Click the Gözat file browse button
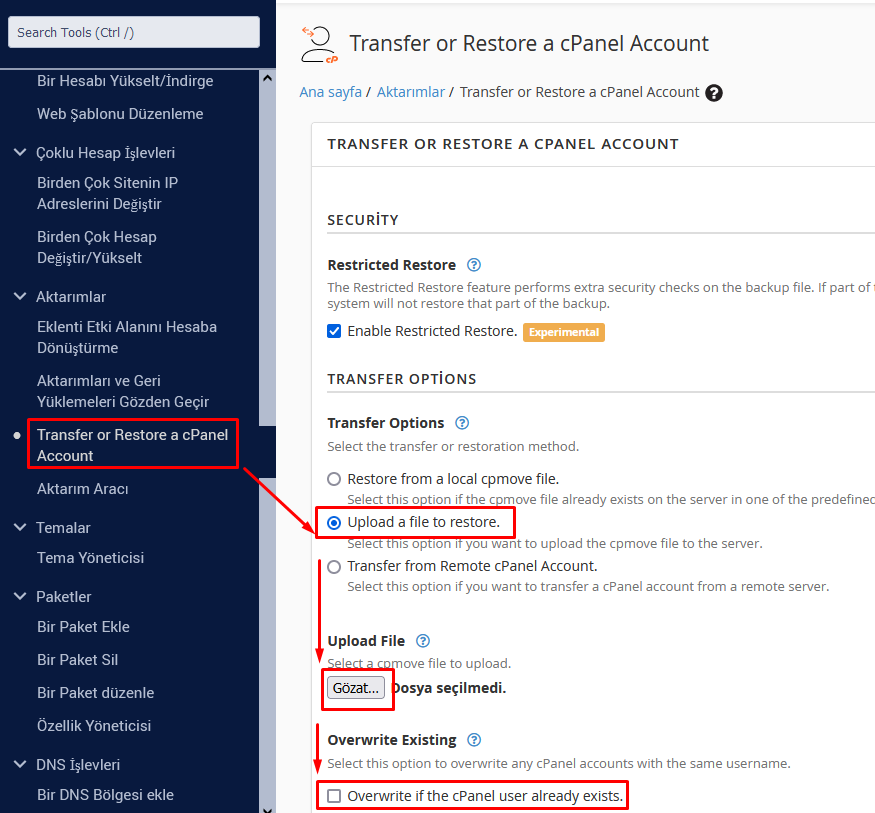Image resolution: width=875 pixels, height=813 pixels. pyautogui.click(x=356, y=688)
